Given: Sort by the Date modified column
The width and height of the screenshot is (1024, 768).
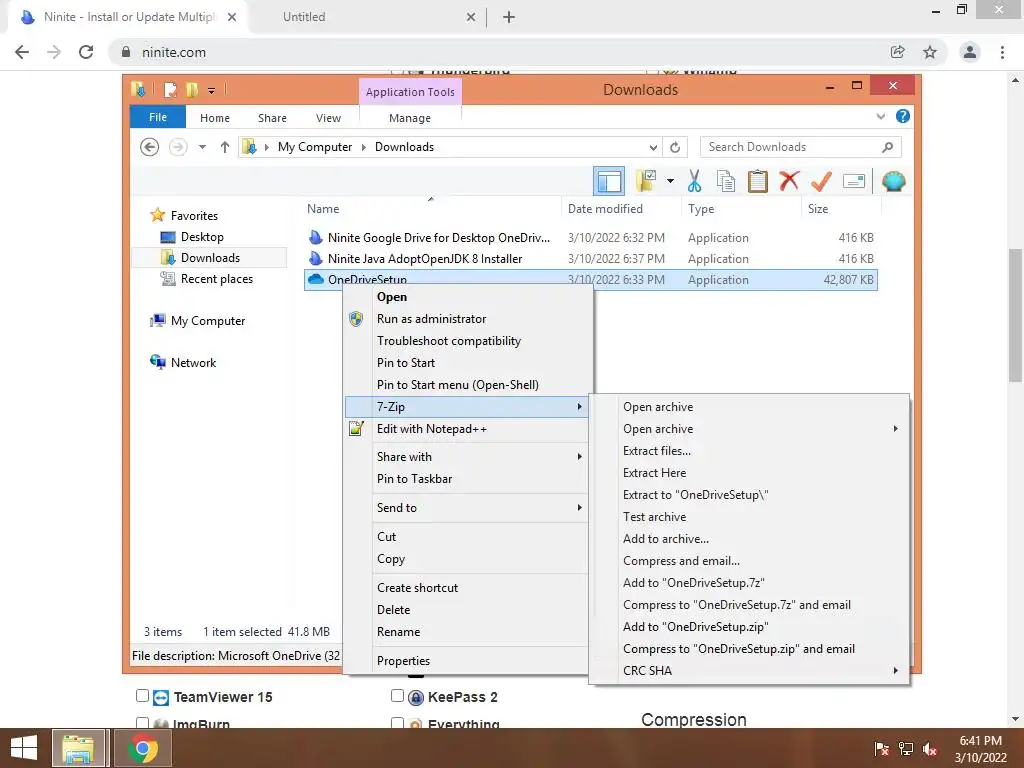Looking at the screenshot, I should [620, 209].
